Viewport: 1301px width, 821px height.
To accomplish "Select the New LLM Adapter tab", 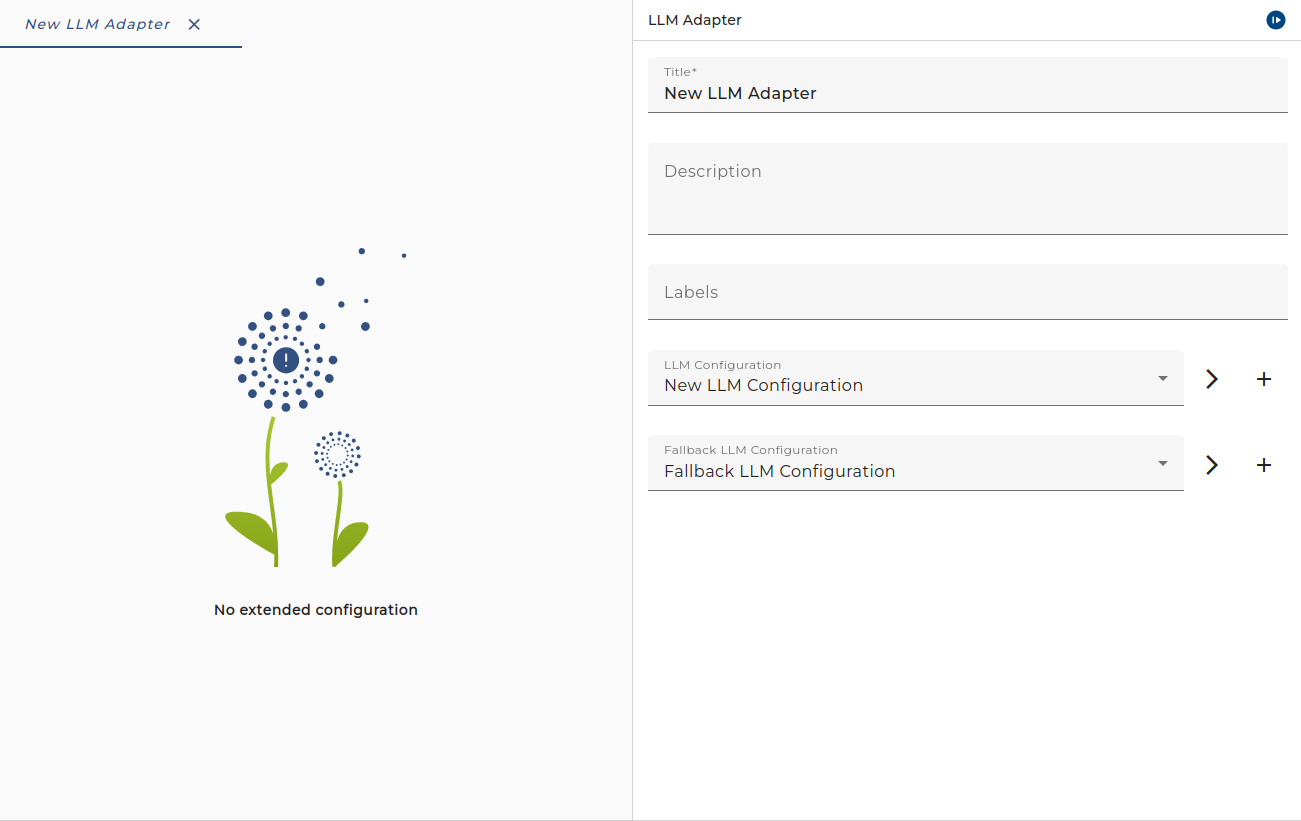I will click(97, 24).
